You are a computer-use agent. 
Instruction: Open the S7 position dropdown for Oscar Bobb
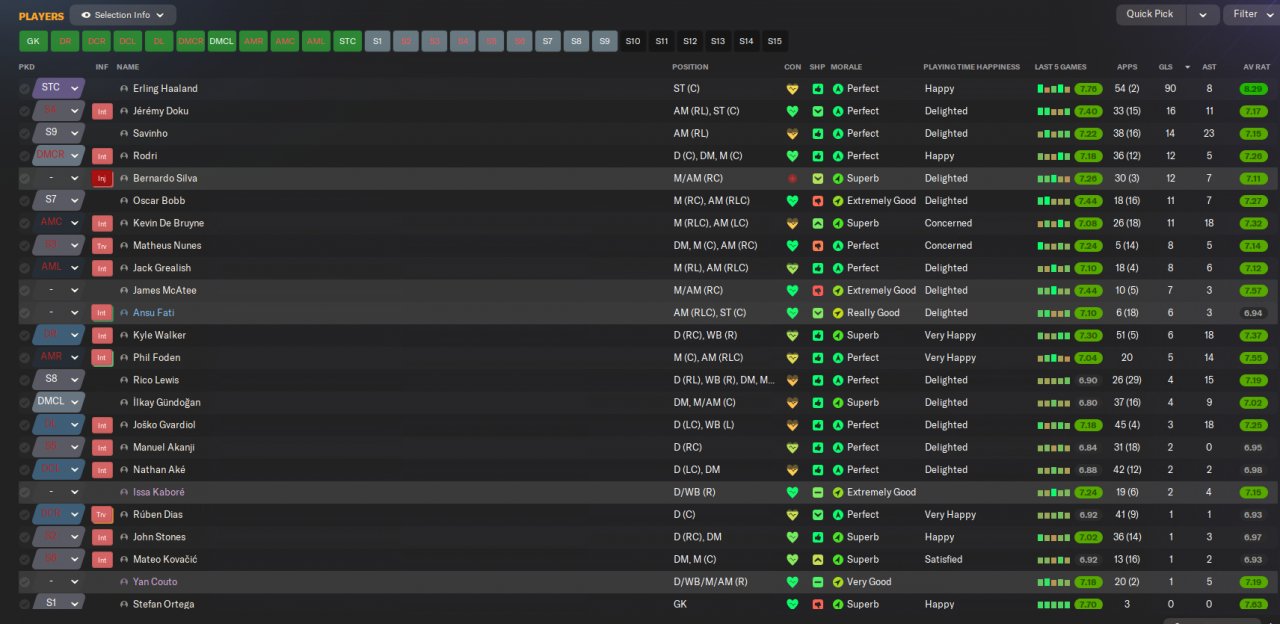click(x=58, y=200)
